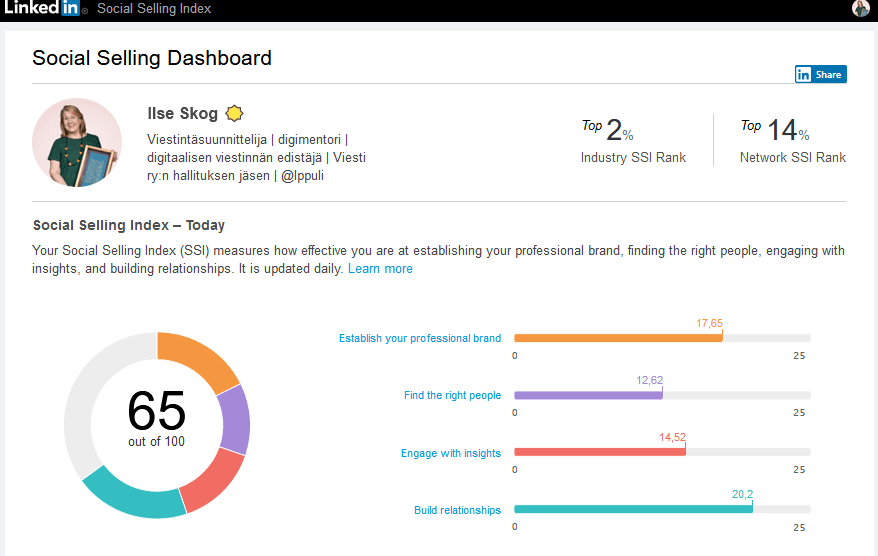
Task: Open Establish your professional brand link
Action: pyautogui.click(x=420, y=338)
